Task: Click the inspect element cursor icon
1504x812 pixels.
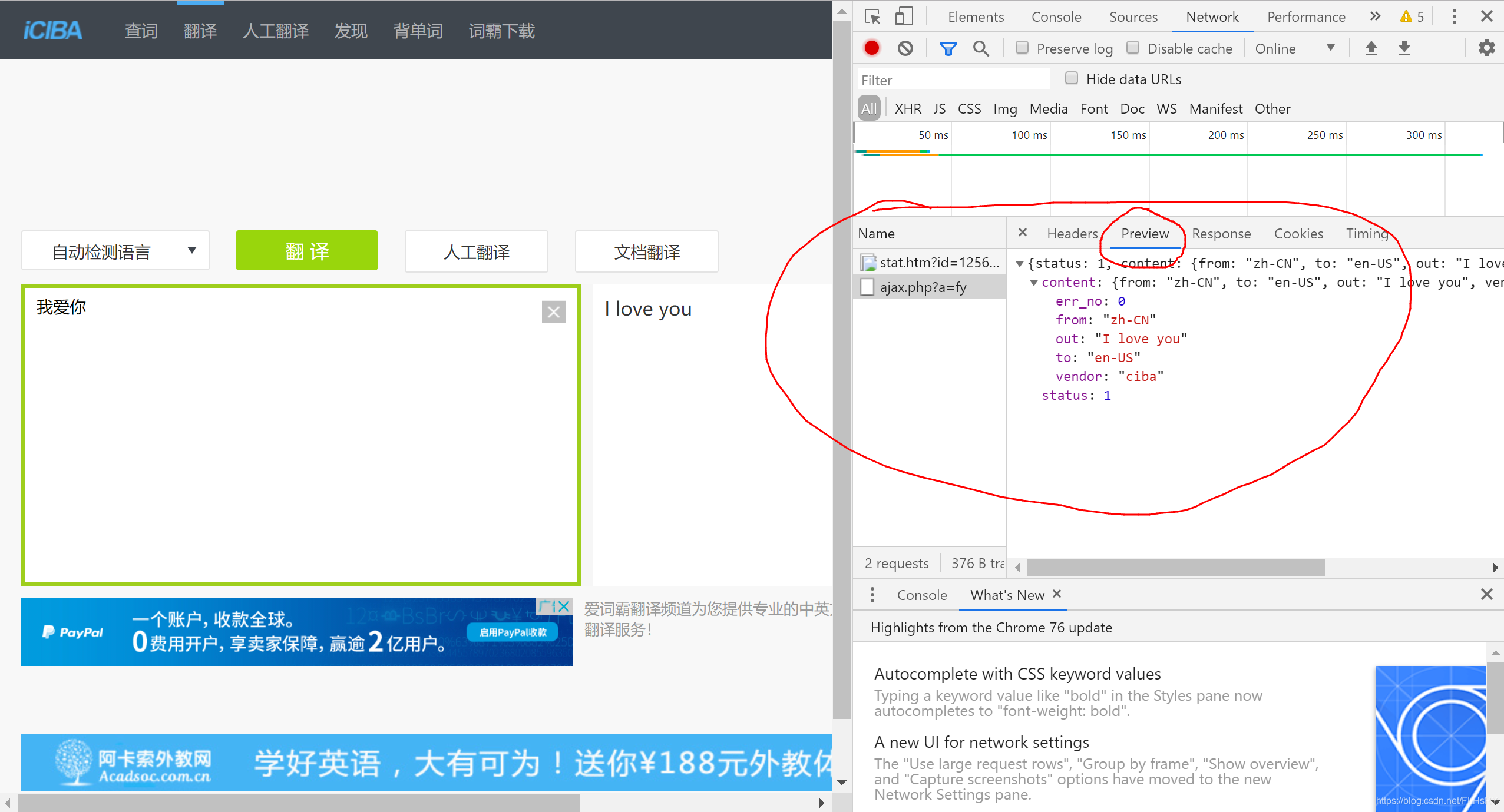Action: click(x=872, y=16)
